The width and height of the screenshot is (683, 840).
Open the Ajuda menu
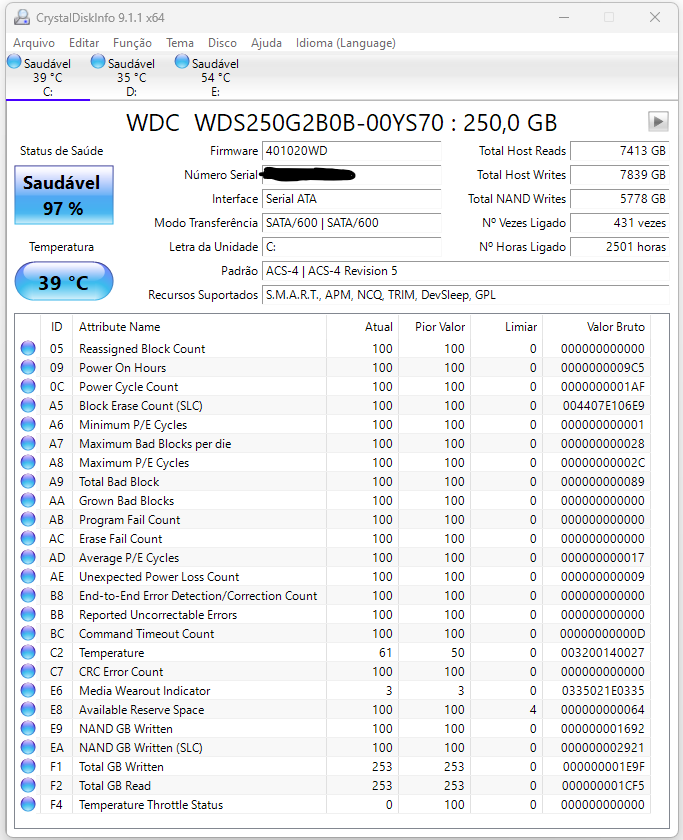tap(266, 43)
